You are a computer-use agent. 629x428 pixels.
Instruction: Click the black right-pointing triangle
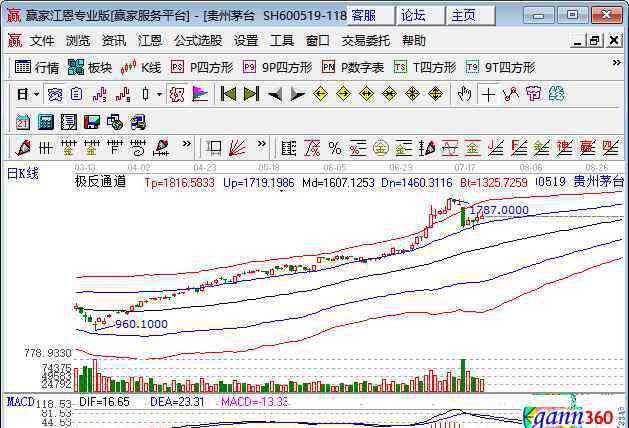[298, 95]
